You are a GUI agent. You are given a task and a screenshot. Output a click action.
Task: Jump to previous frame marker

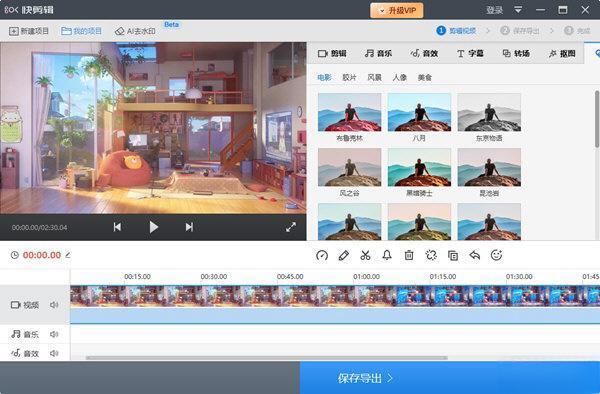click(117, 227)
